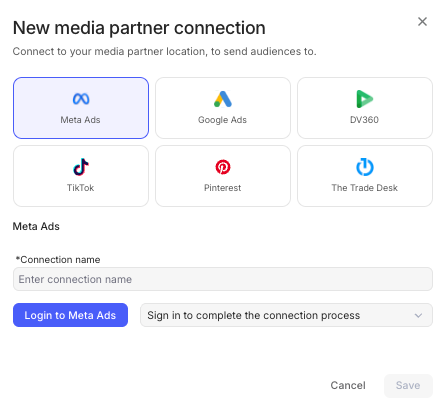Viewport: 443px width, 409px height.
Task: Switch to the Pinterest card label
Action: coord(222,188)
